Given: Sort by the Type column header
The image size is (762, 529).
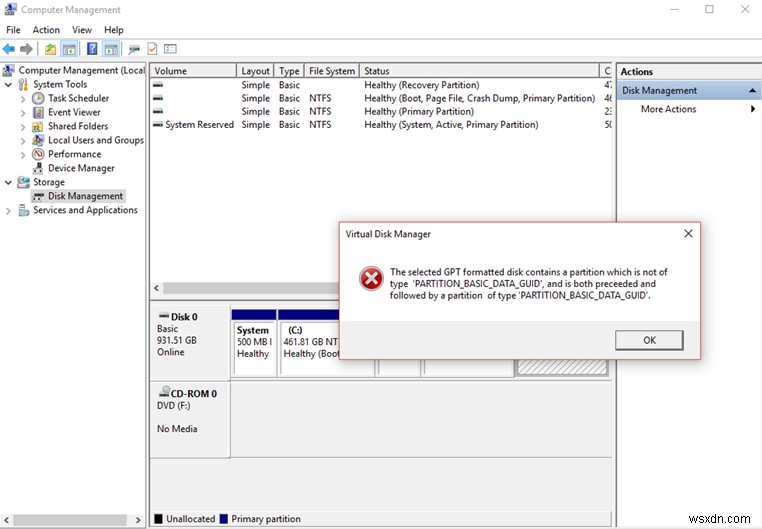Looking at the screenshot, I should pyautogui.click(x=289, y=71).
